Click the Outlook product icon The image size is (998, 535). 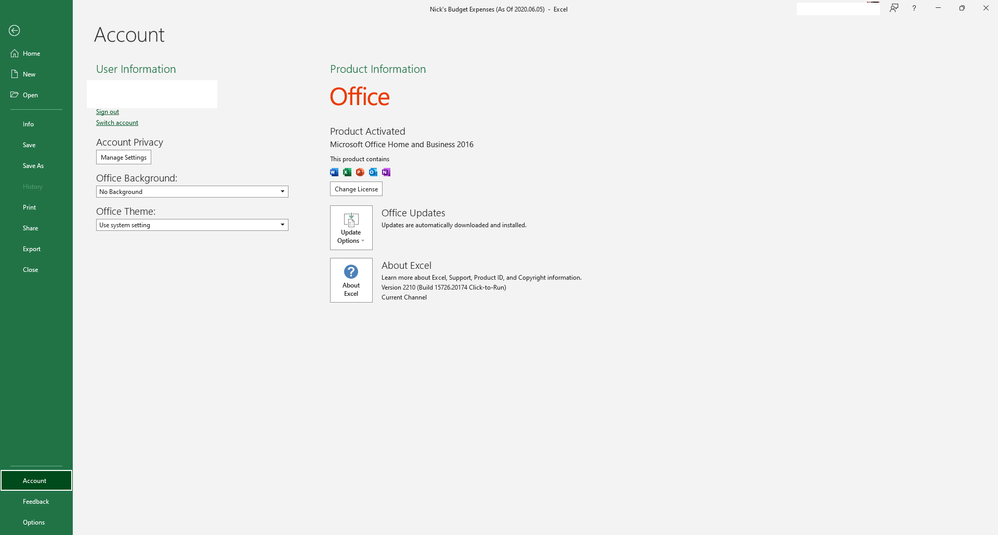(x=373, y=172)
